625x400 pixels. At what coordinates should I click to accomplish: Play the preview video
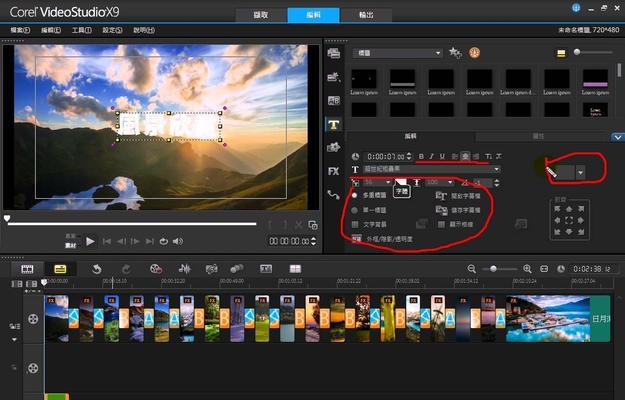[90, 241]
